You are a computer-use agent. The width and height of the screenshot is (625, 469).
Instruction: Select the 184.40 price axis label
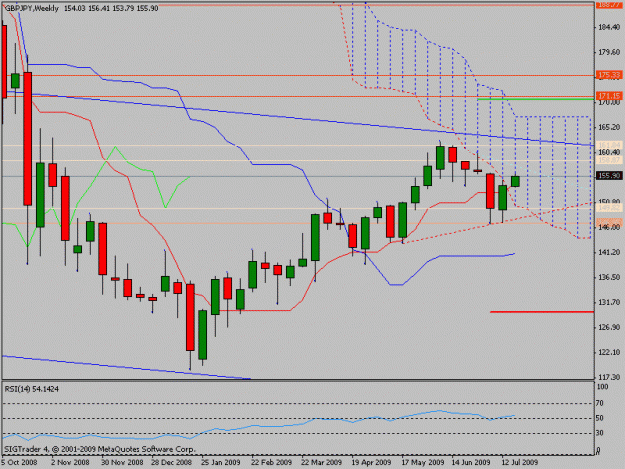[x=609, y=27]
